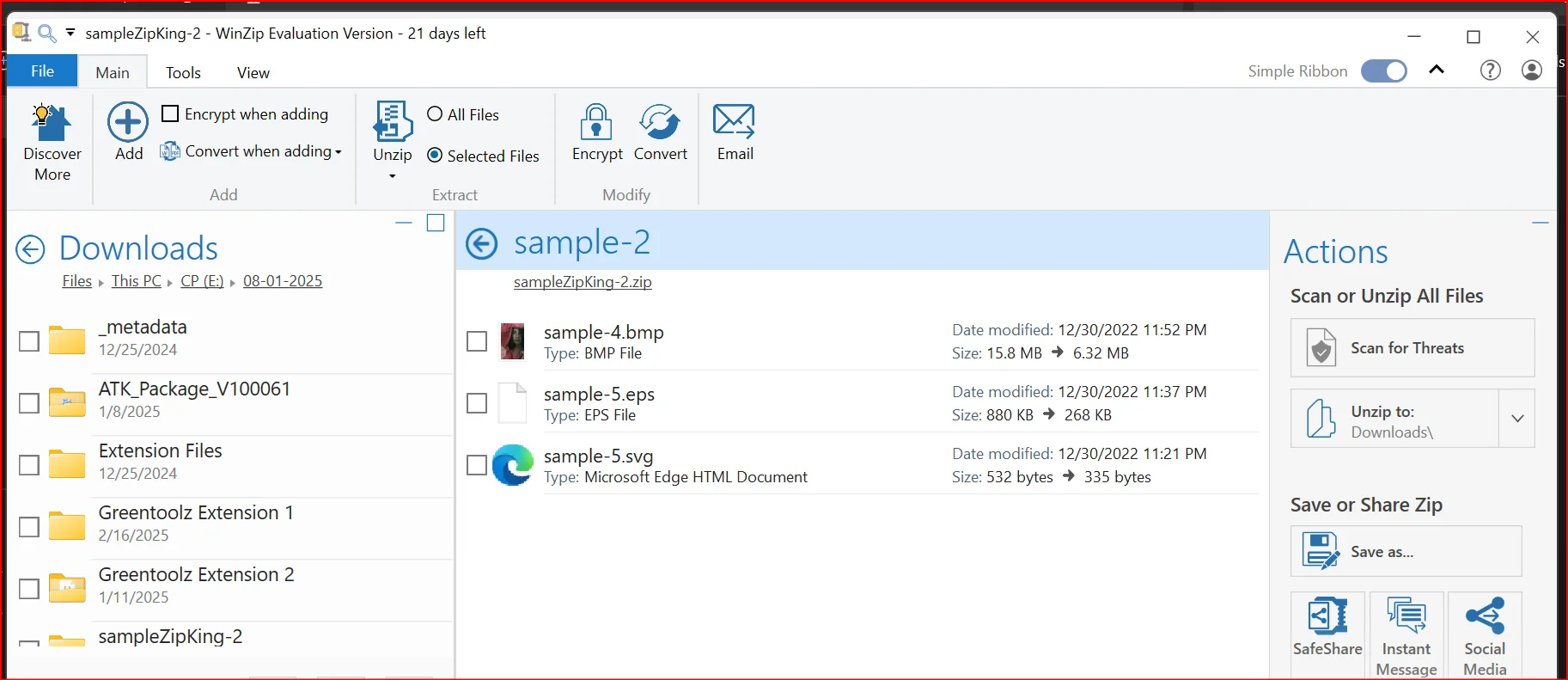Click the Convert icon in Modify group

coord(660,121)
